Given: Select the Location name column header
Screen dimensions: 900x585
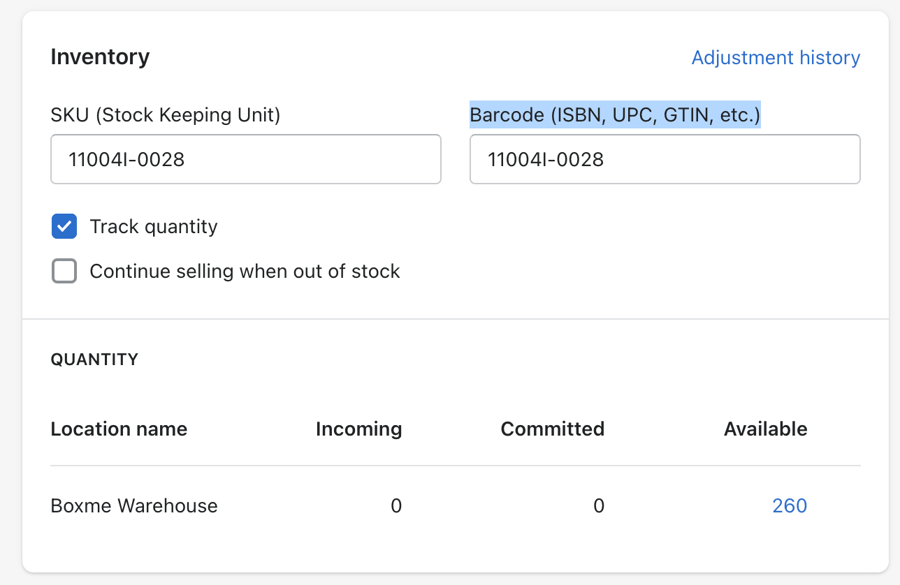Looking at the screenshot, I should (119, 429).
